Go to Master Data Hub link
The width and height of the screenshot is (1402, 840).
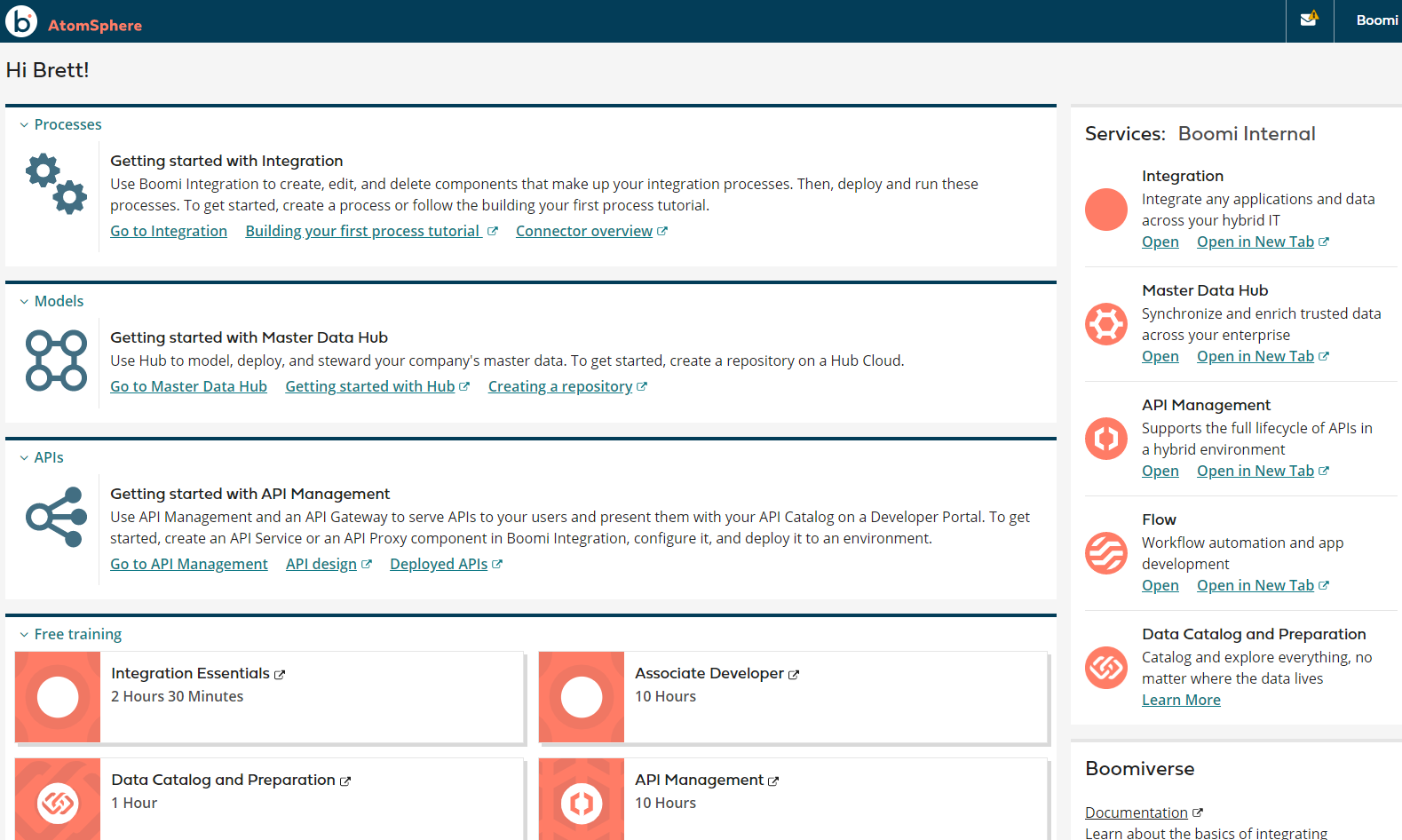pyautogui.click(x=188, y=386)
